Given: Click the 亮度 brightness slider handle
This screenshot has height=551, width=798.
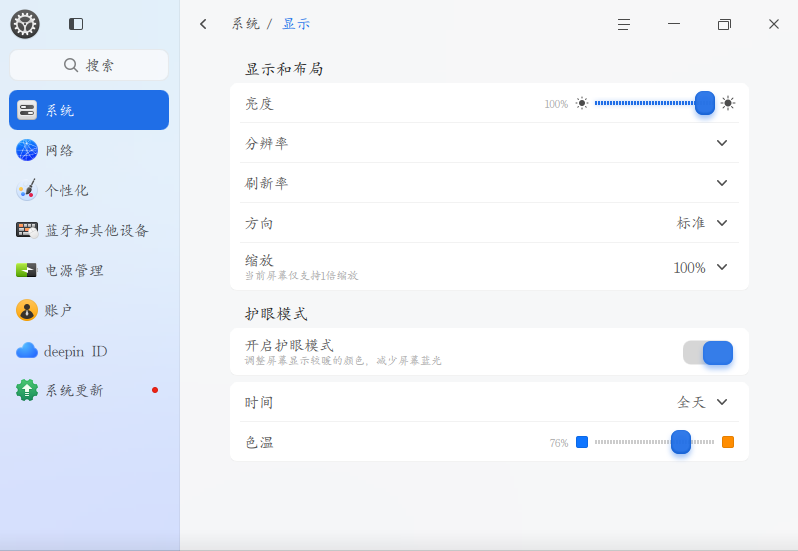Looking at the screenshot, I should (x=705, y=103).
